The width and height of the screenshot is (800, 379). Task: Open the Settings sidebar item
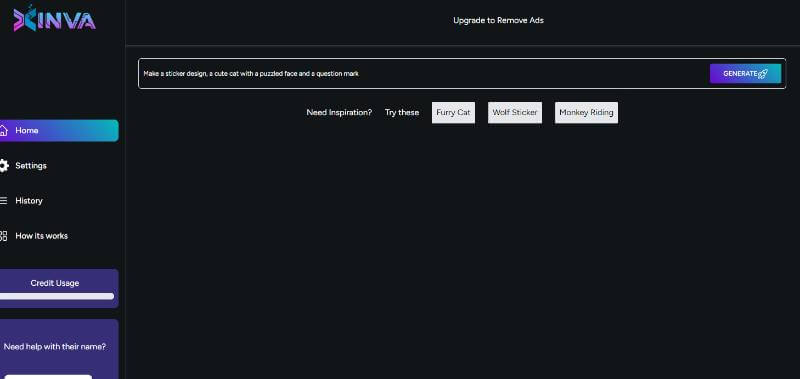(x=31, y=166)
